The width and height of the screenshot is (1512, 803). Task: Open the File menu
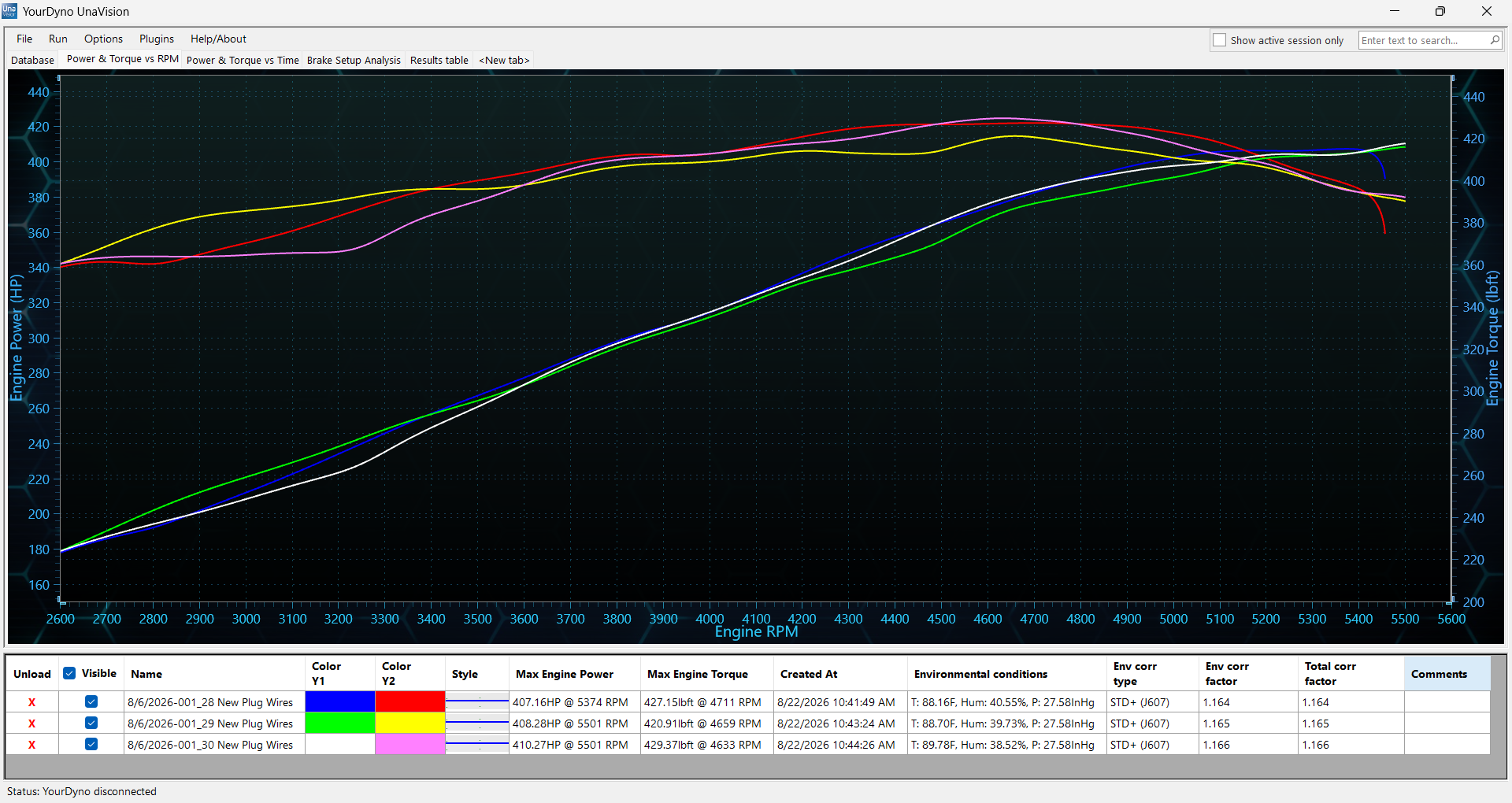24,39
